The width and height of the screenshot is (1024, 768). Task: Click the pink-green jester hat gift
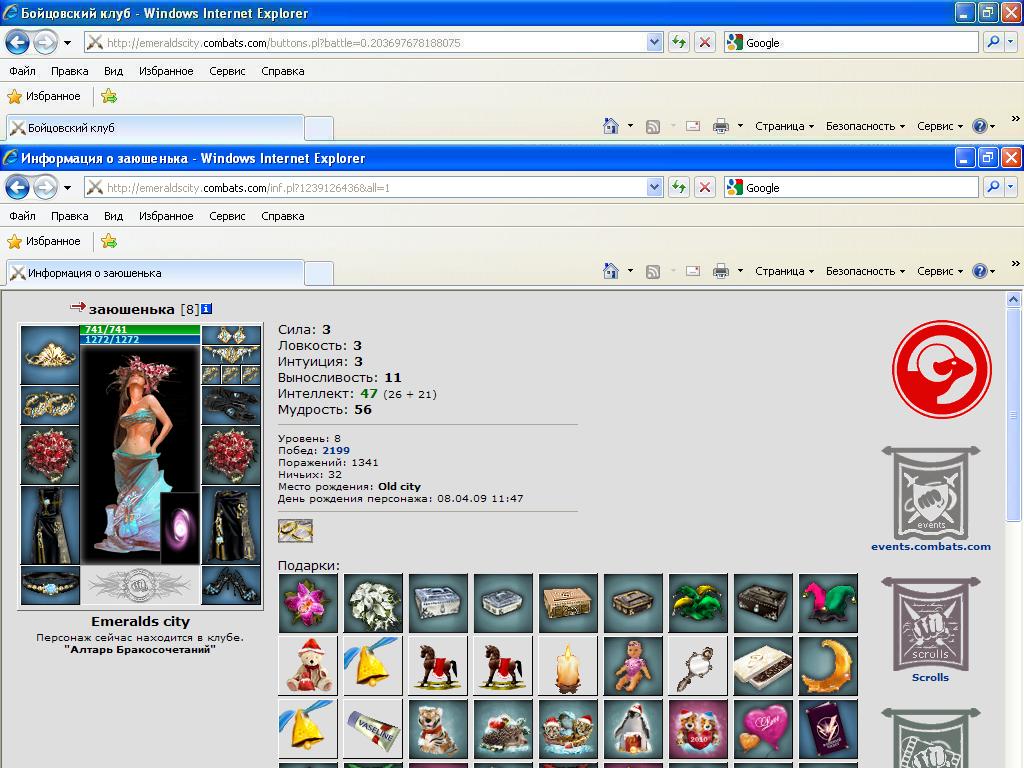point(828,603)
